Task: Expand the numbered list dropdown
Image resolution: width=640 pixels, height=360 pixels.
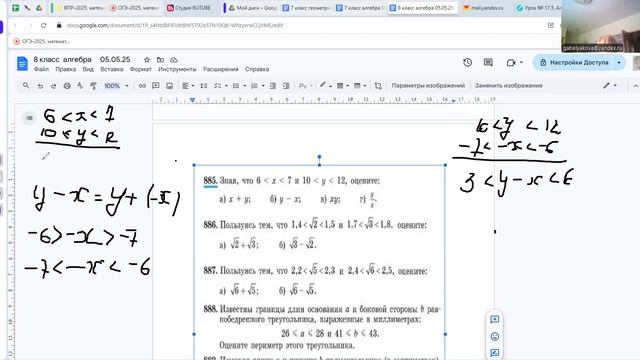Action: (x=263, y=86)
